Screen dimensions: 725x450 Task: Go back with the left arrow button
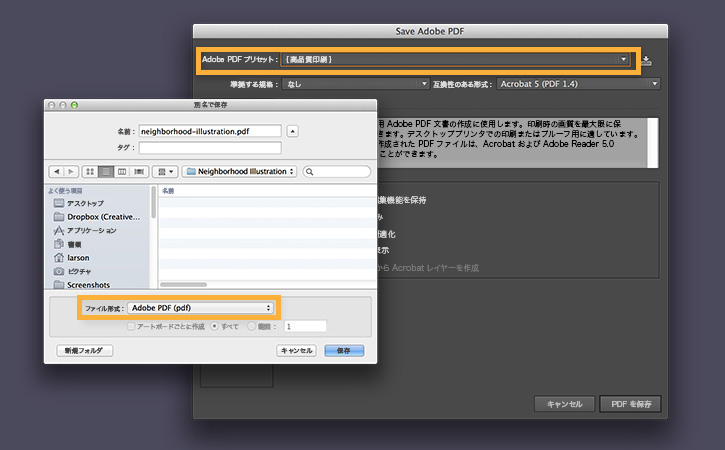pyautogui.click(x=56, y=172)
